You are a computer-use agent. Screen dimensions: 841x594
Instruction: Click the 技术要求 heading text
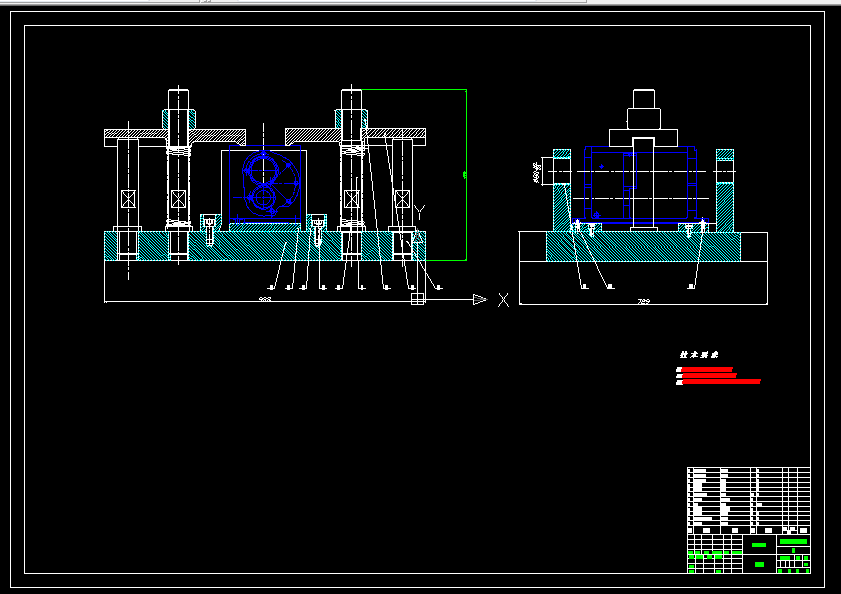pos(699,355)
